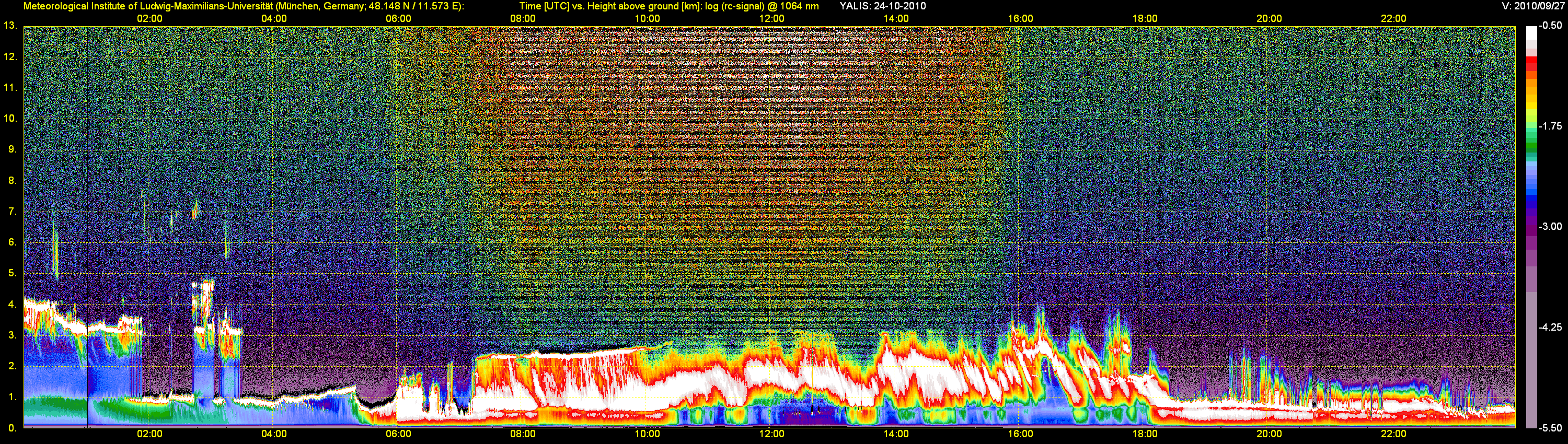Select the 7. km height axis label
Screen dimensions: 1568x444
(x=13, y=211)
